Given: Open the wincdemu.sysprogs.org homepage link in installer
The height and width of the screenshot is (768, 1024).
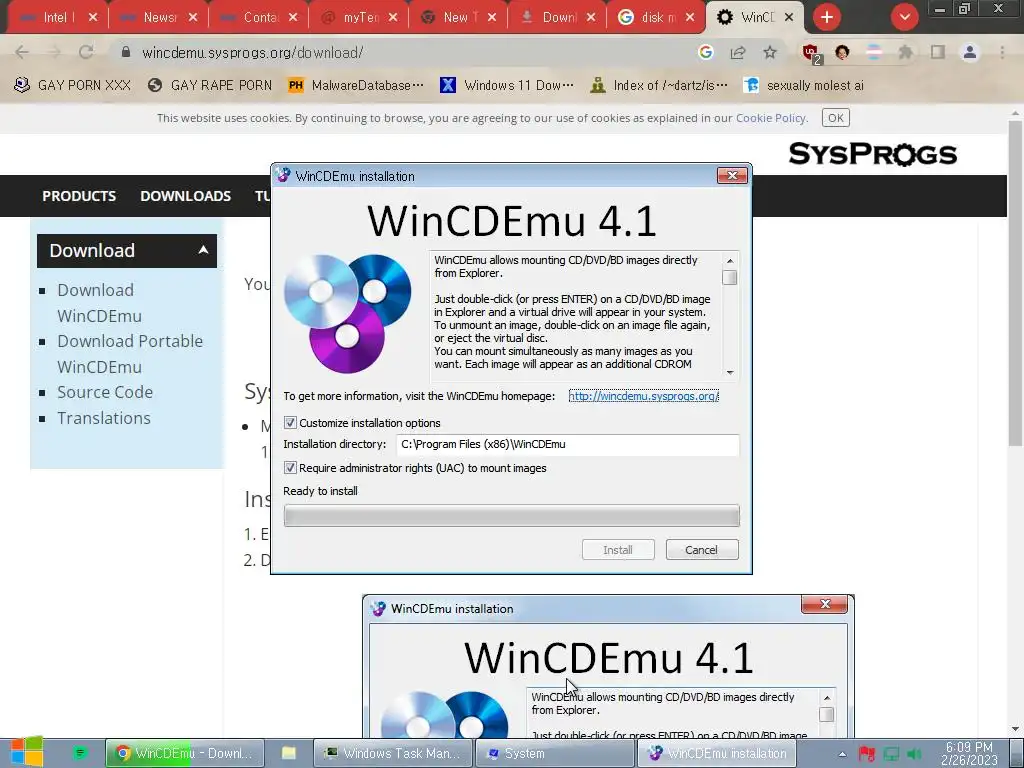Looking at the screenshot, I should tap(643, 396).
